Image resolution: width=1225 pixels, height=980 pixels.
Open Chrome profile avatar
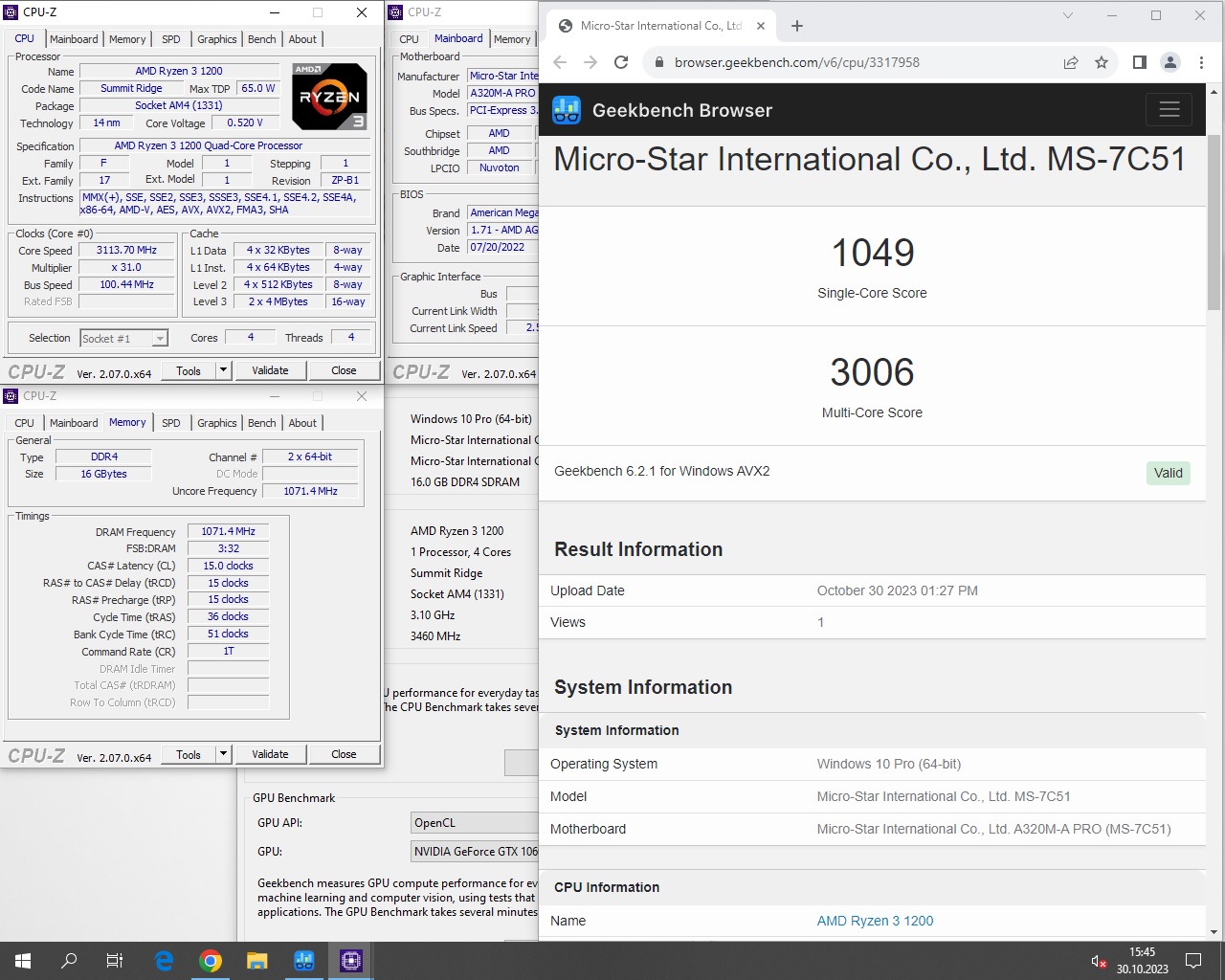[1170, 62]
